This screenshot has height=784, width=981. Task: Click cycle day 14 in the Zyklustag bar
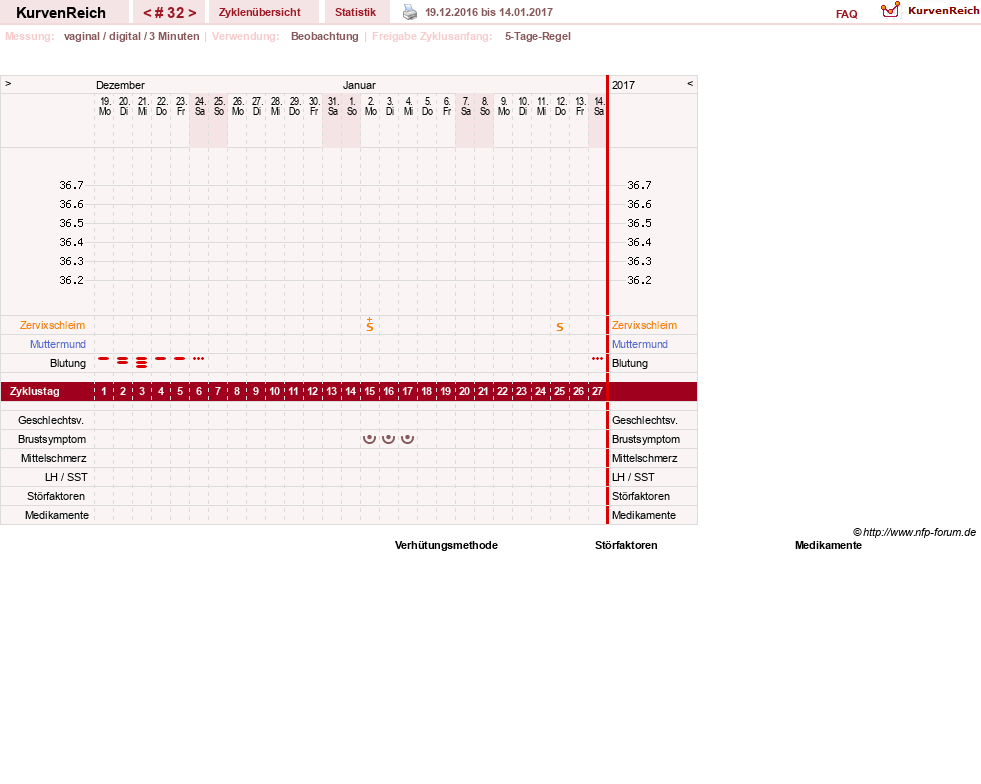(x=351, y=392)
